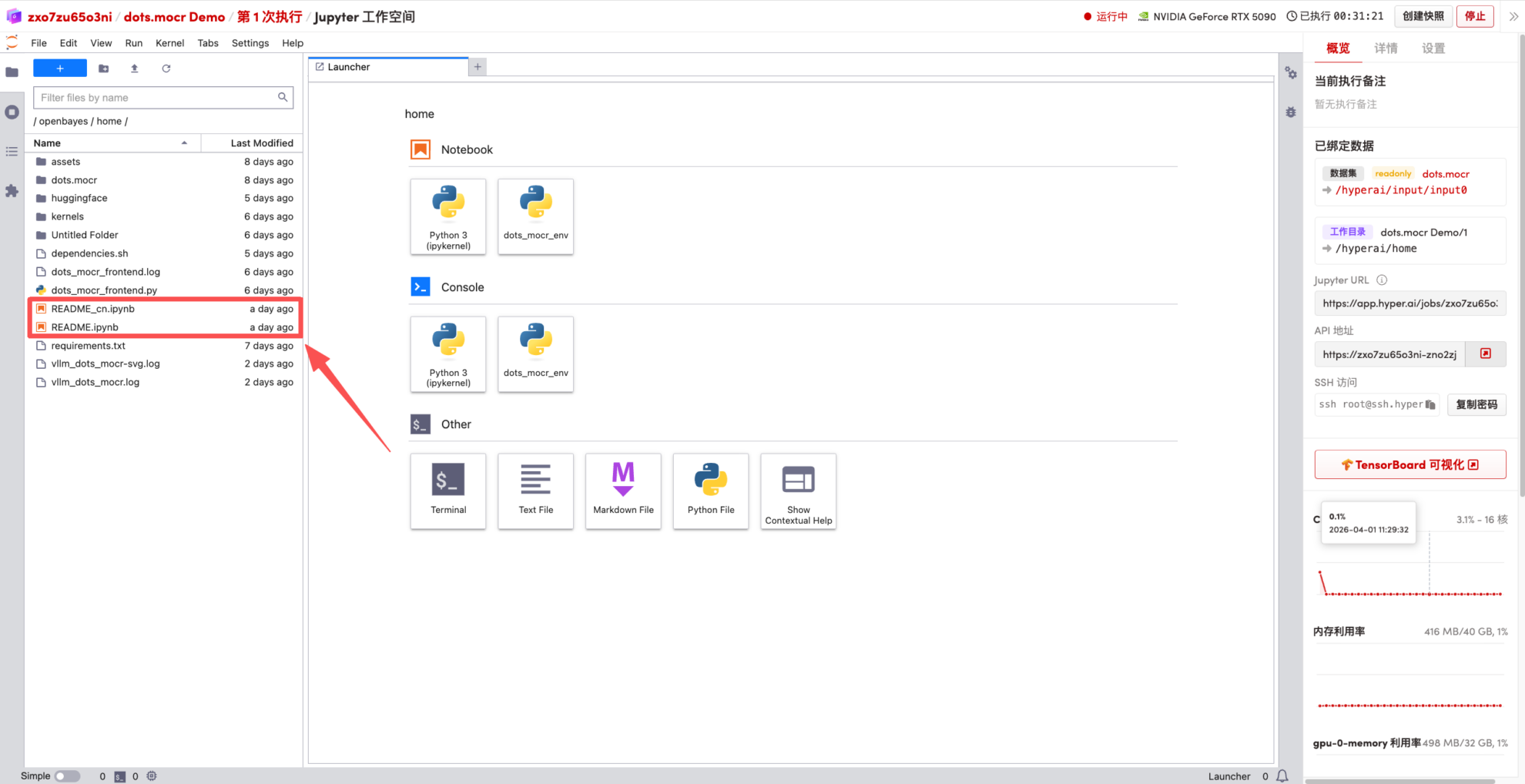This screenshot has height=784, width=1525.
Task: Collapse the right panel with double chevron
Action: pyautogui.click(x=1513, y=16)
